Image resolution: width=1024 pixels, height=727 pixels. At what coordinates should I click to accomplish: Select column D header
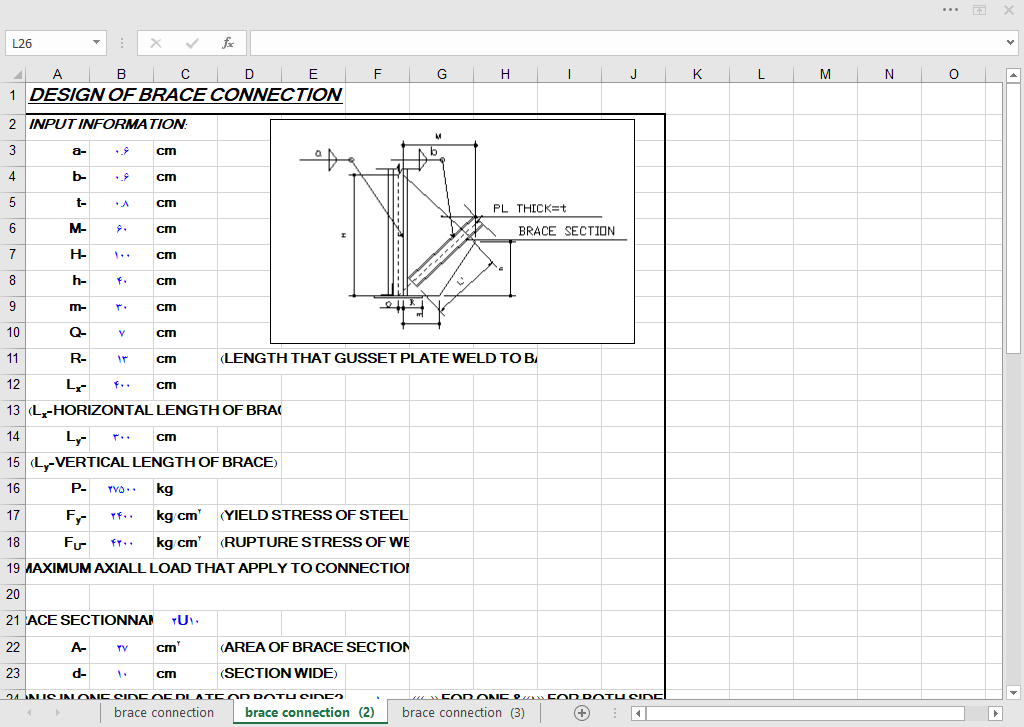pyautogui.click(x=249, y=74)
